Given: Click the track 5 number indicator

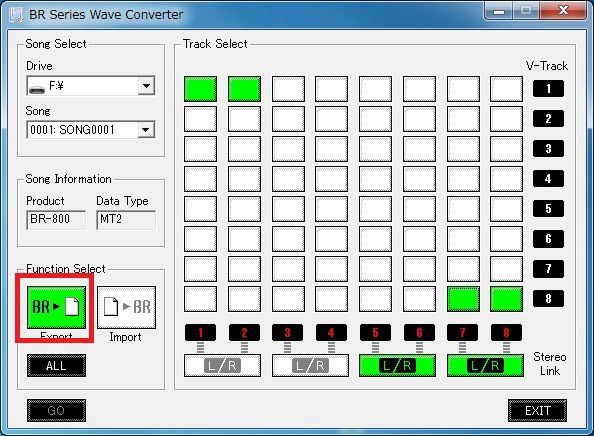Looking at the screenshot, I should pyautogui.click(x=375, y=333).
